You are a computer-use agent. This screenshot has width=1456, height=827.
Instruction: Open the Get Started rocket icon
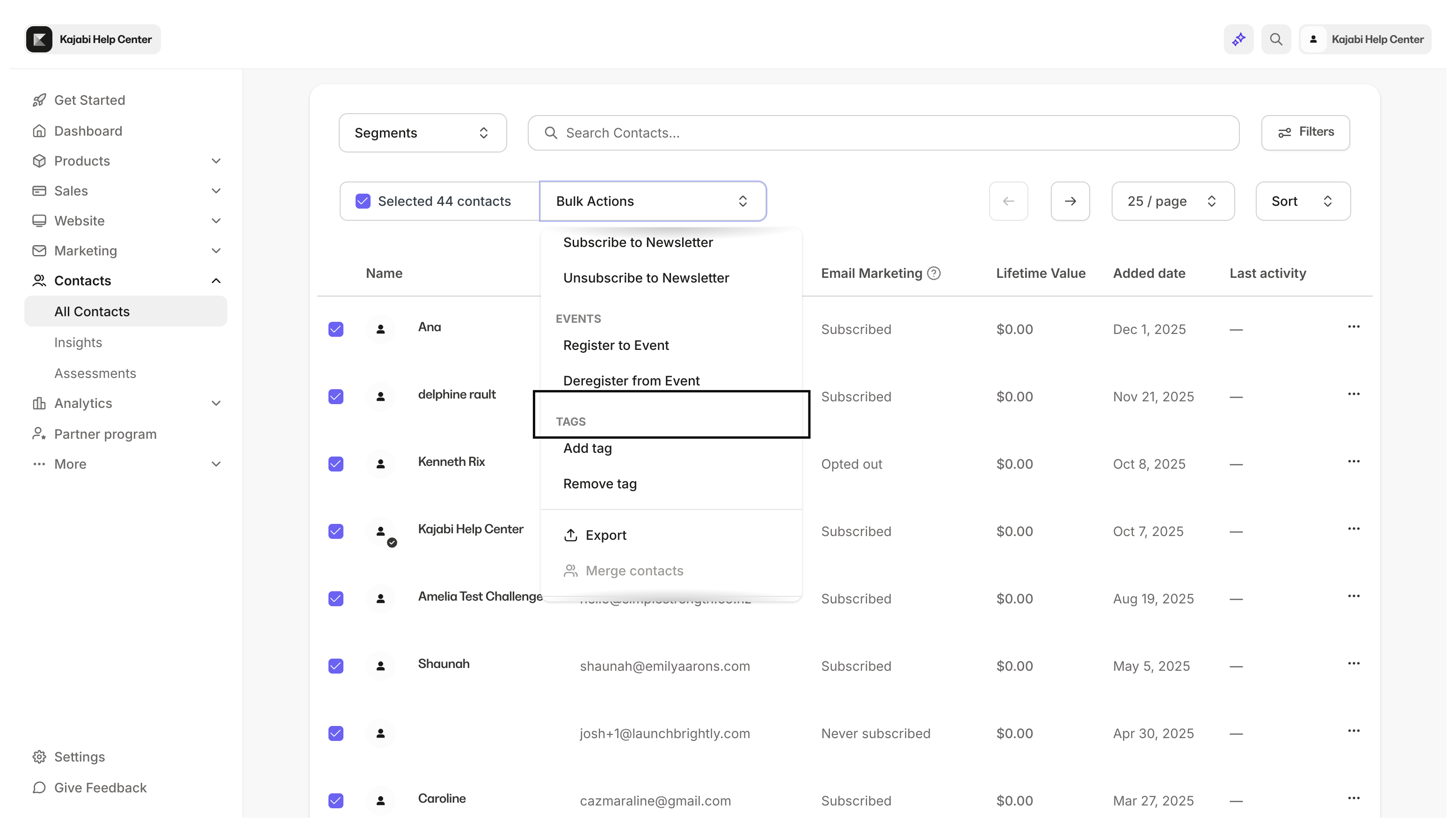click(39, 99)
